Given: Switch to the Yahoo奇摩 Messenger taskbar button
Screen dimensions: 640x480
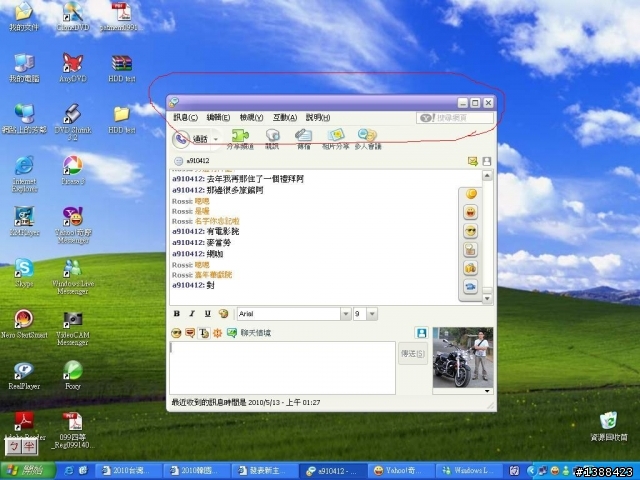Looking at the screenshot, I should point(400,471).
